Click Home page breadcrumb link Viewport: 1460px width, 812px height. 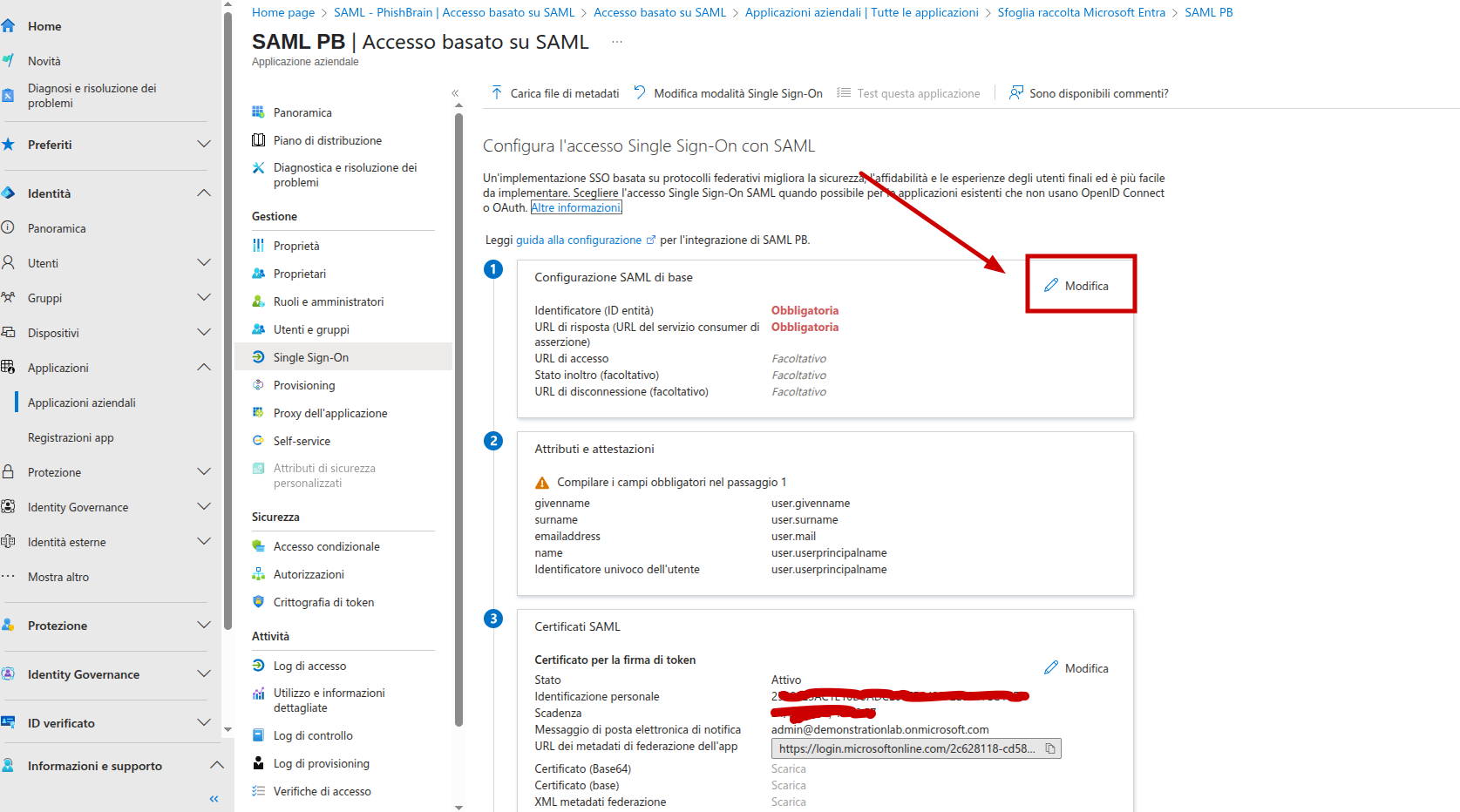(283, 12)
